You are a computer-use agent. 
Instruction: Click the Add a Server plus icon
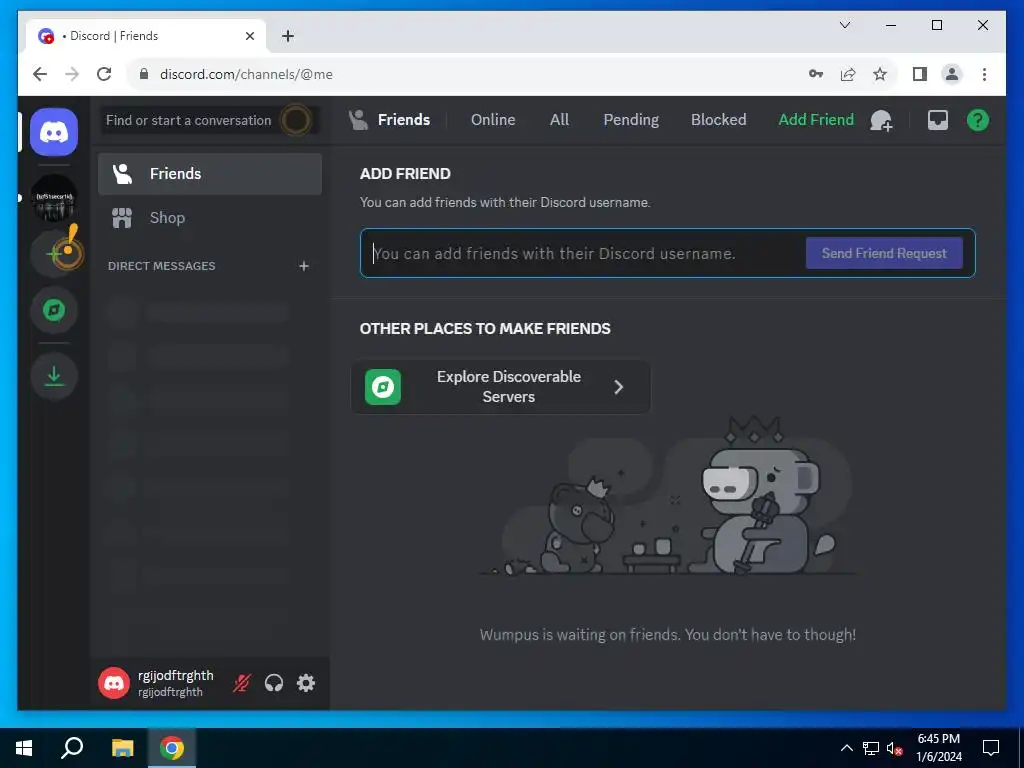[x=54, y=253]
